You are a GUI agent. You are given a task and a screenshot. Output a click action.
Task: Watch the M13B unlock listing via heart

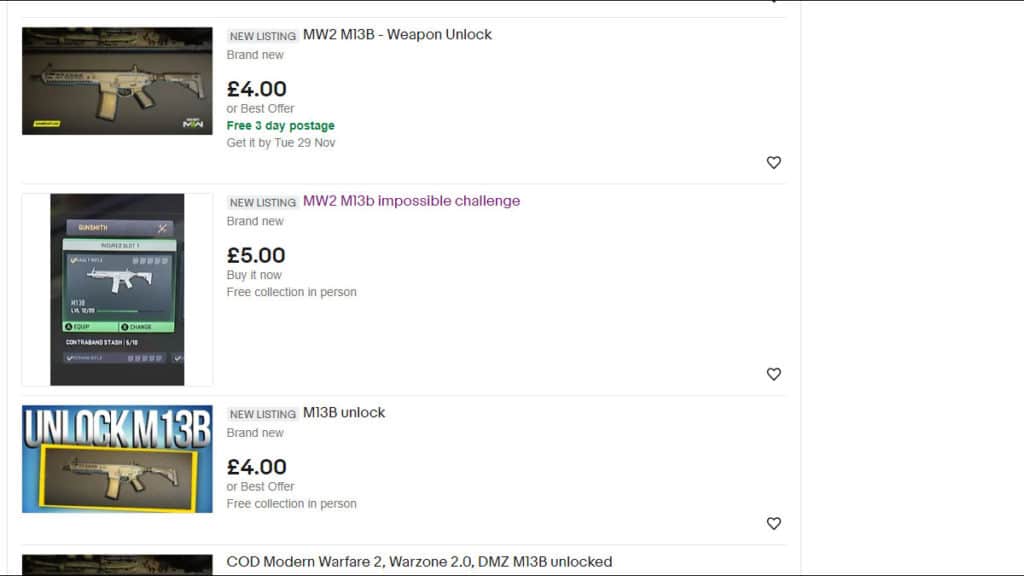point(773,523)
